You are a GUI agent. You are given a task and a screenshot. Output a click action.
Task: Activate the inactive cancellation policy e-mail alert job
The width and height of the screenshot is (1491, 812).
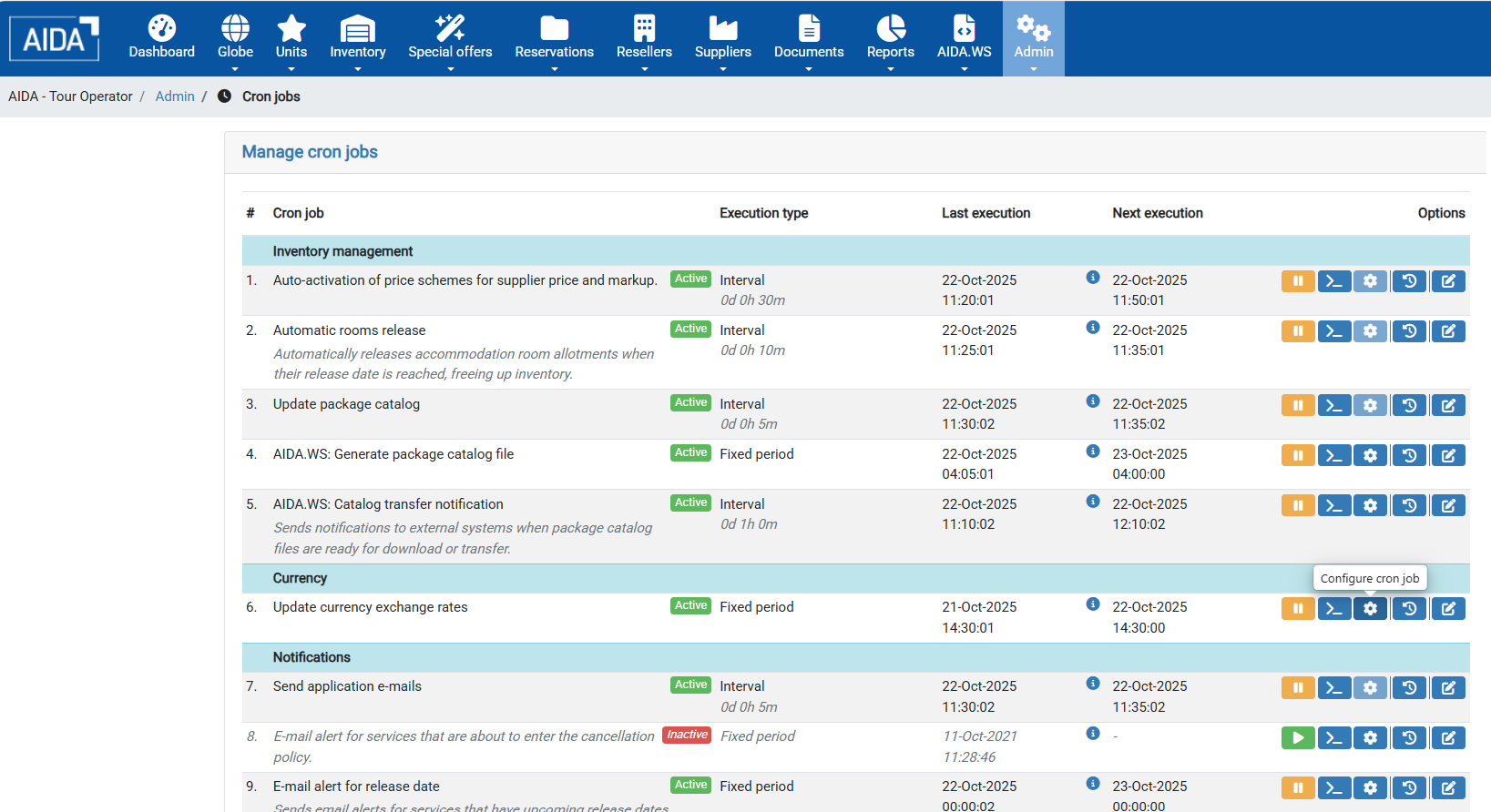(1298, 737)
